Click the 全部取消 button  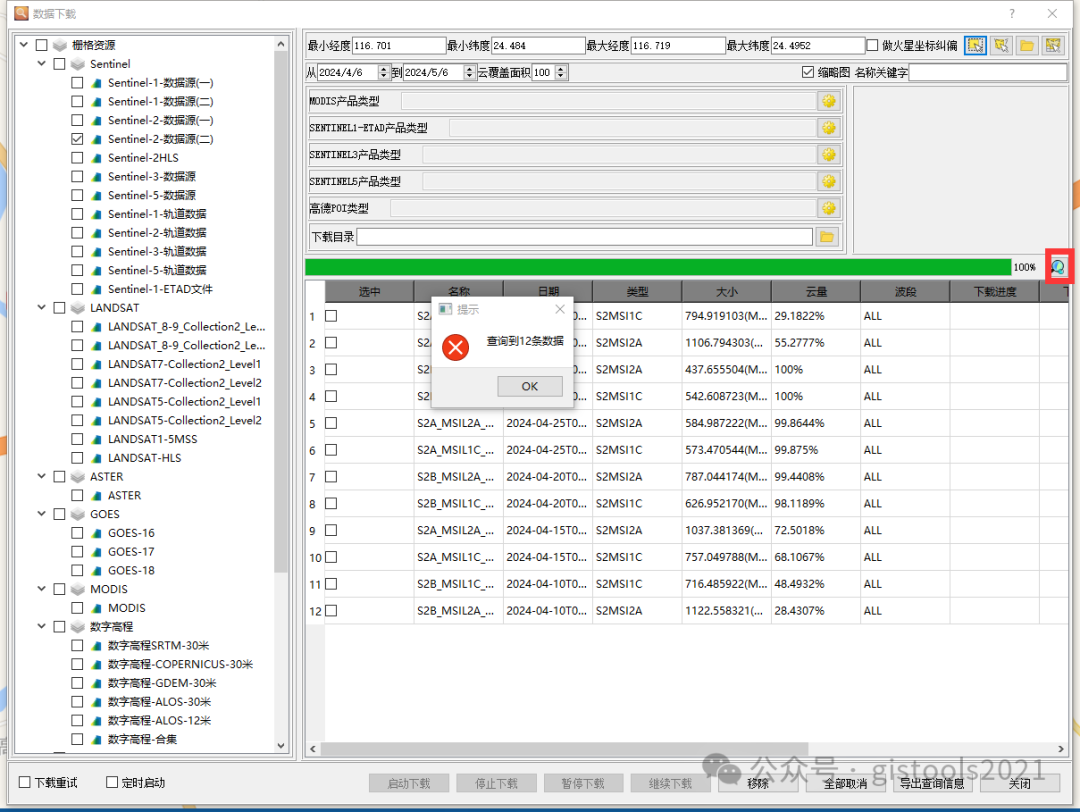845,783
